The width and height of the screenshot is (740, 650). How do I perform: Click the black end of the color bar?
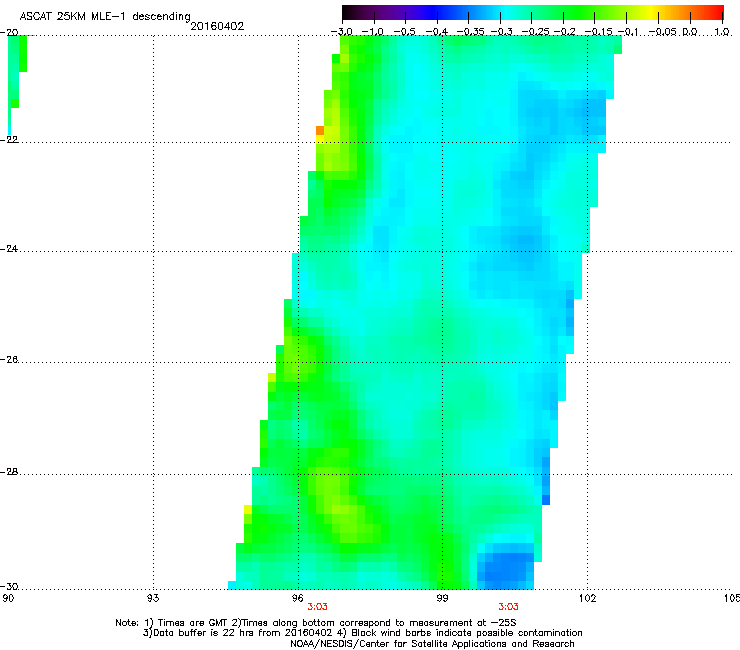[349, 12]
